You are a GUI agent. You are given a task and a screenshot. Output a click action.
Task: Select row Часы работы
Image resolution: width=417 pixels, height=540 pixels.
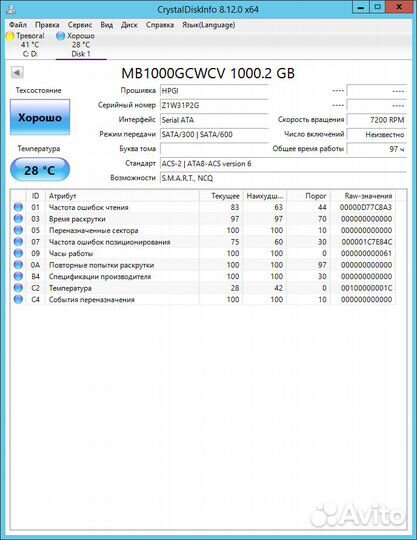coord(204,253)
